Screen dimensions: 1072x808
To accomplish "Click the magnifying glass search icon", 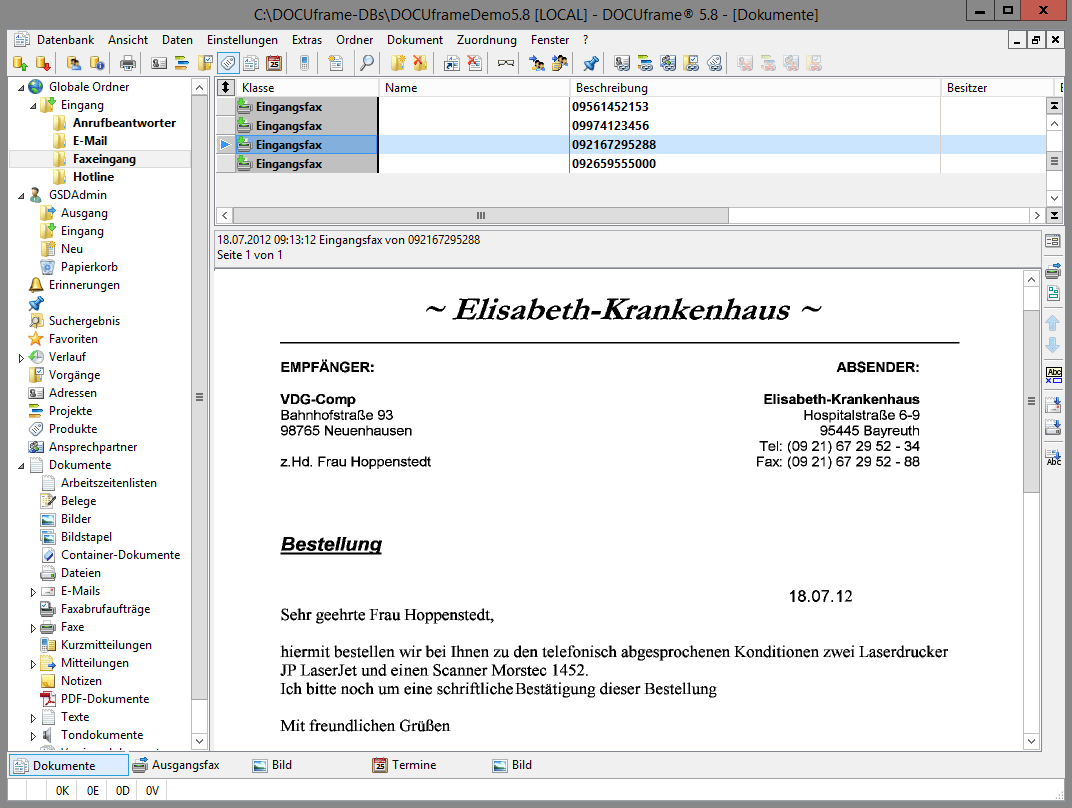I will pyautogui.click(x=367, y=63).
